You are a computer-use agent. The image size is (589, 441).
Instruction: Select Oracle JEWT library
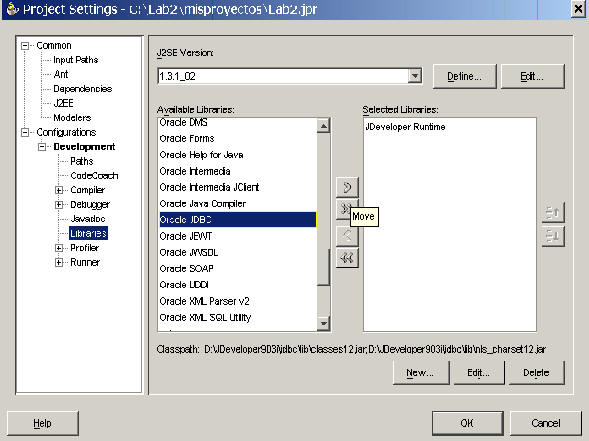coord(237,236)
